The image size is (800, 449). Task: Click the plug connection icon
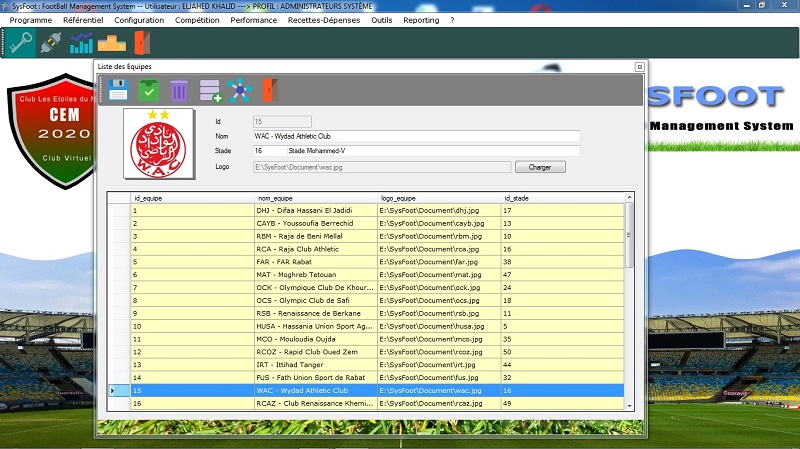51,42
